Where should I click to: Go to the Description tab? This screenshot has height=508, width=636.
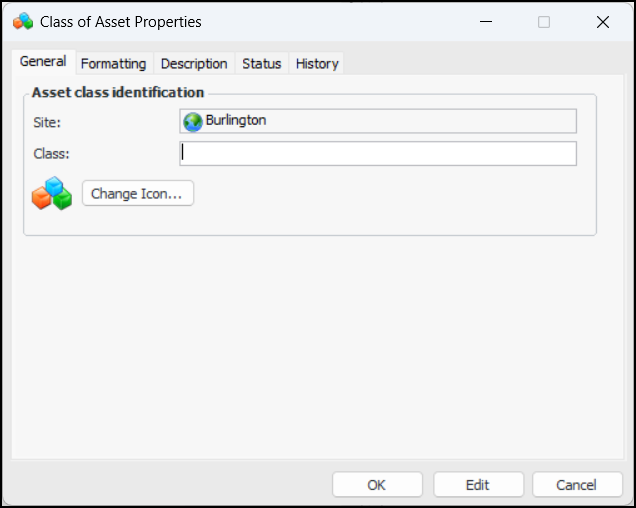194,64
